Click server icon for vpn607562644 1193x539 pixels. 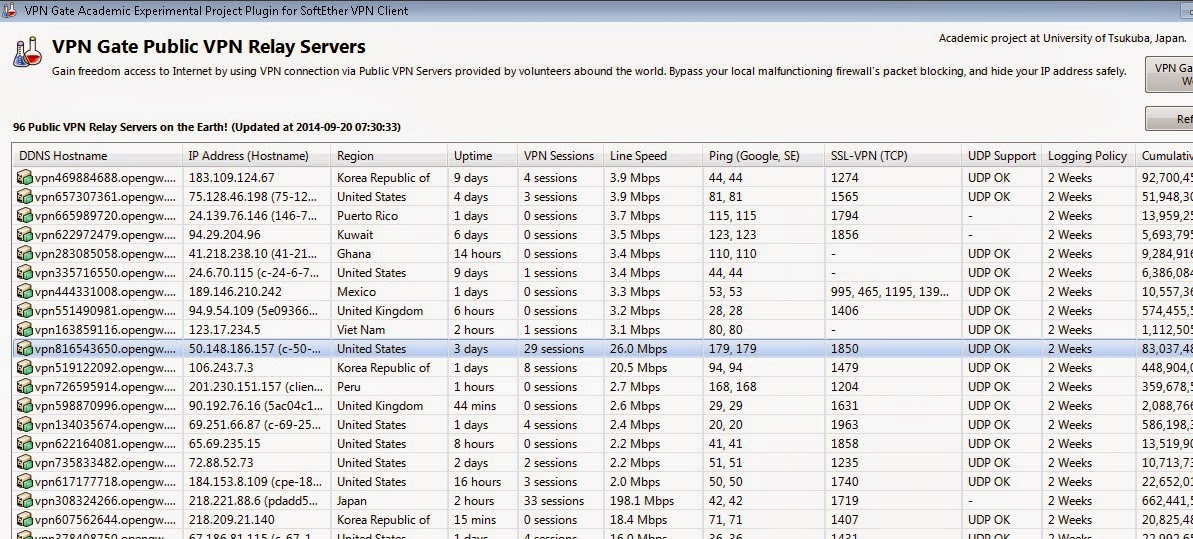[x=24, y=521]
